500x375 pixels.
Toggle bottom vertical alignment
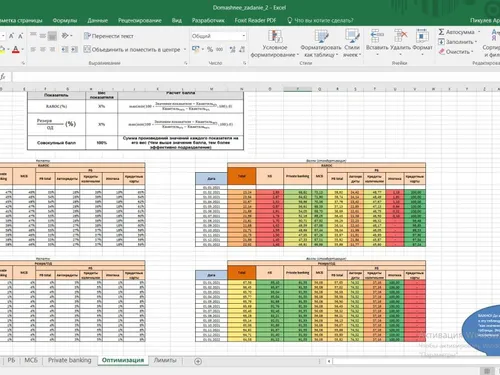tap(52, 36)
